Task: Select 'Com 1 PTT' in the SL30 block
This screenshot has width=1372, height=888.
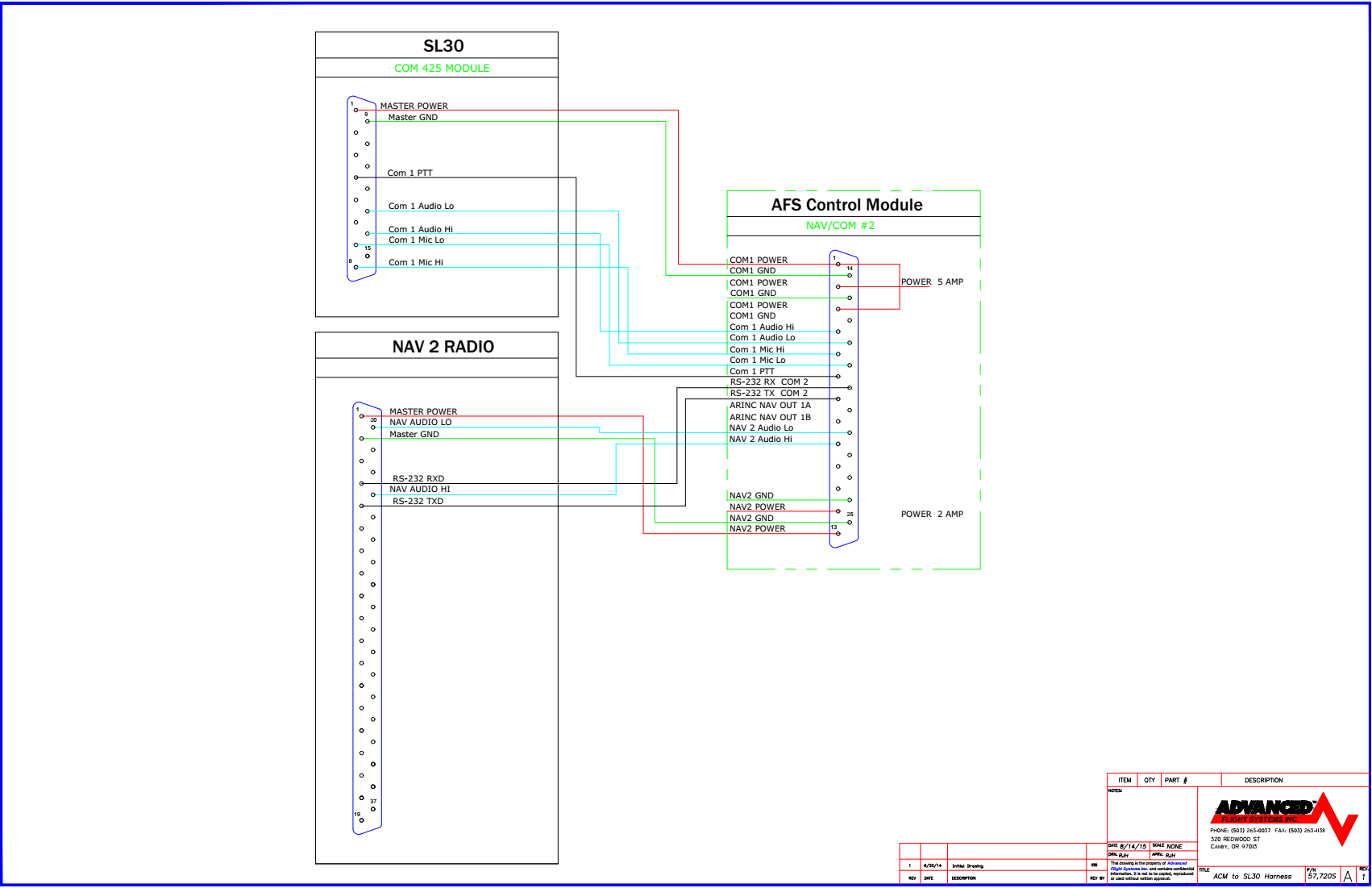Action: (x=410, y=173)
